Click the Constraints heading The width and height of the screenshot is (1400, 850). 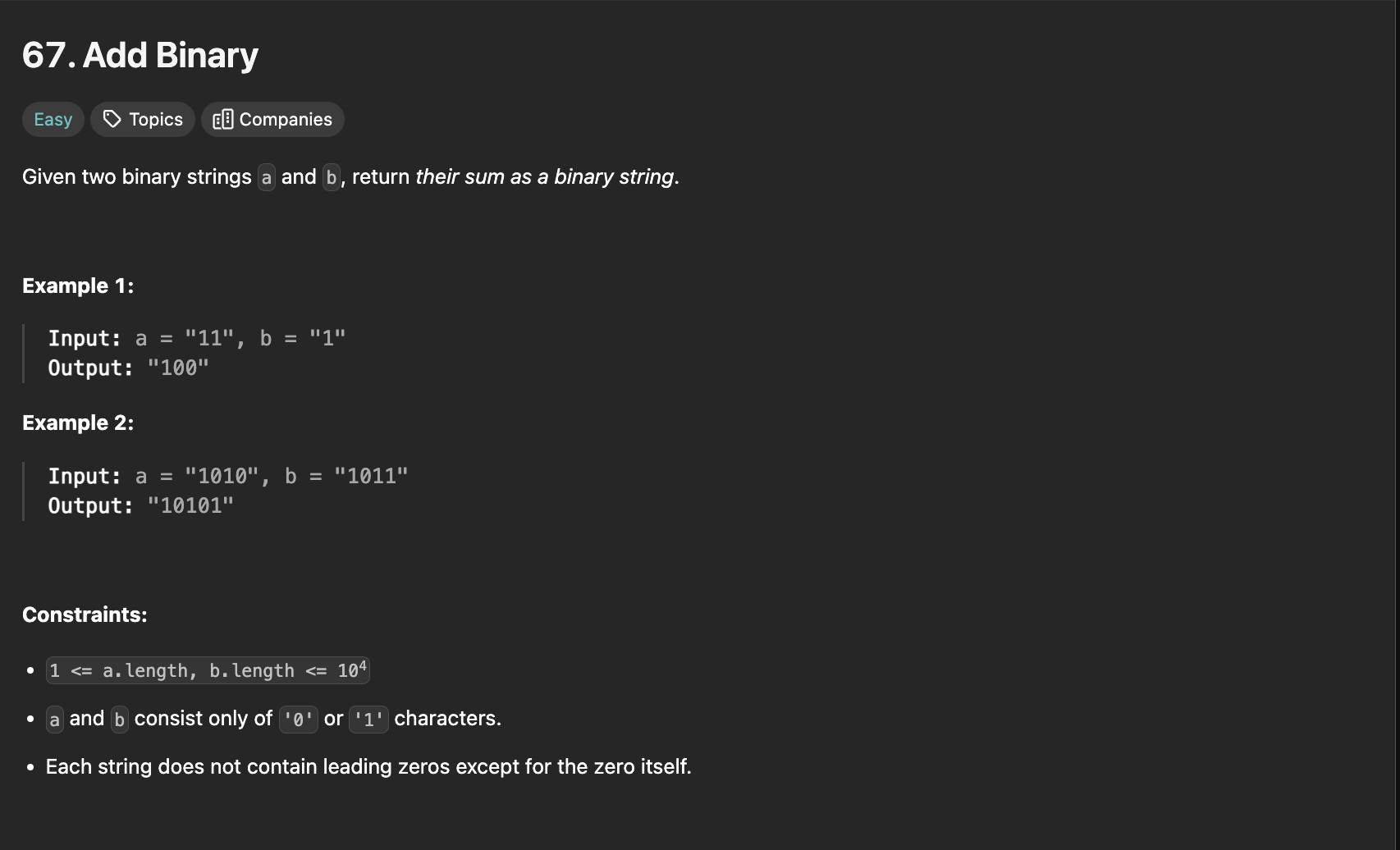coord(85,615)
